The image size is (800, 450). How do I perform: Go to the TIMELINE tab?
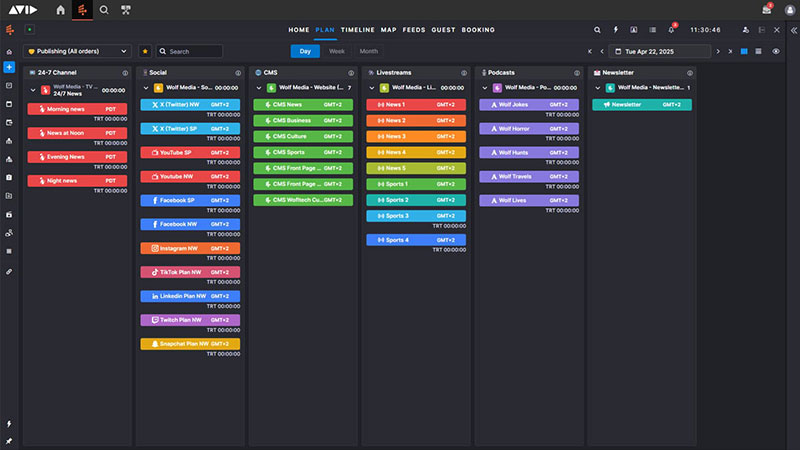(357, 30)
